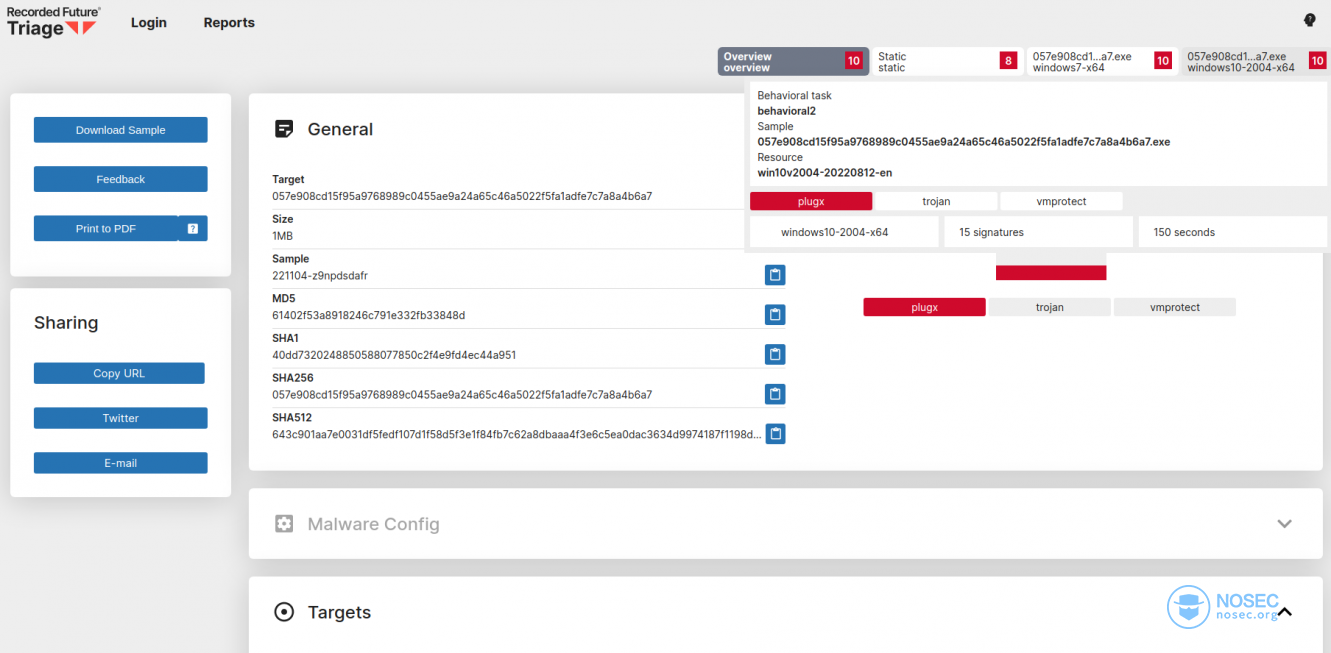Click the General section note icon
This screenshot has height=653, width=1331.
[x=284, y=129]
